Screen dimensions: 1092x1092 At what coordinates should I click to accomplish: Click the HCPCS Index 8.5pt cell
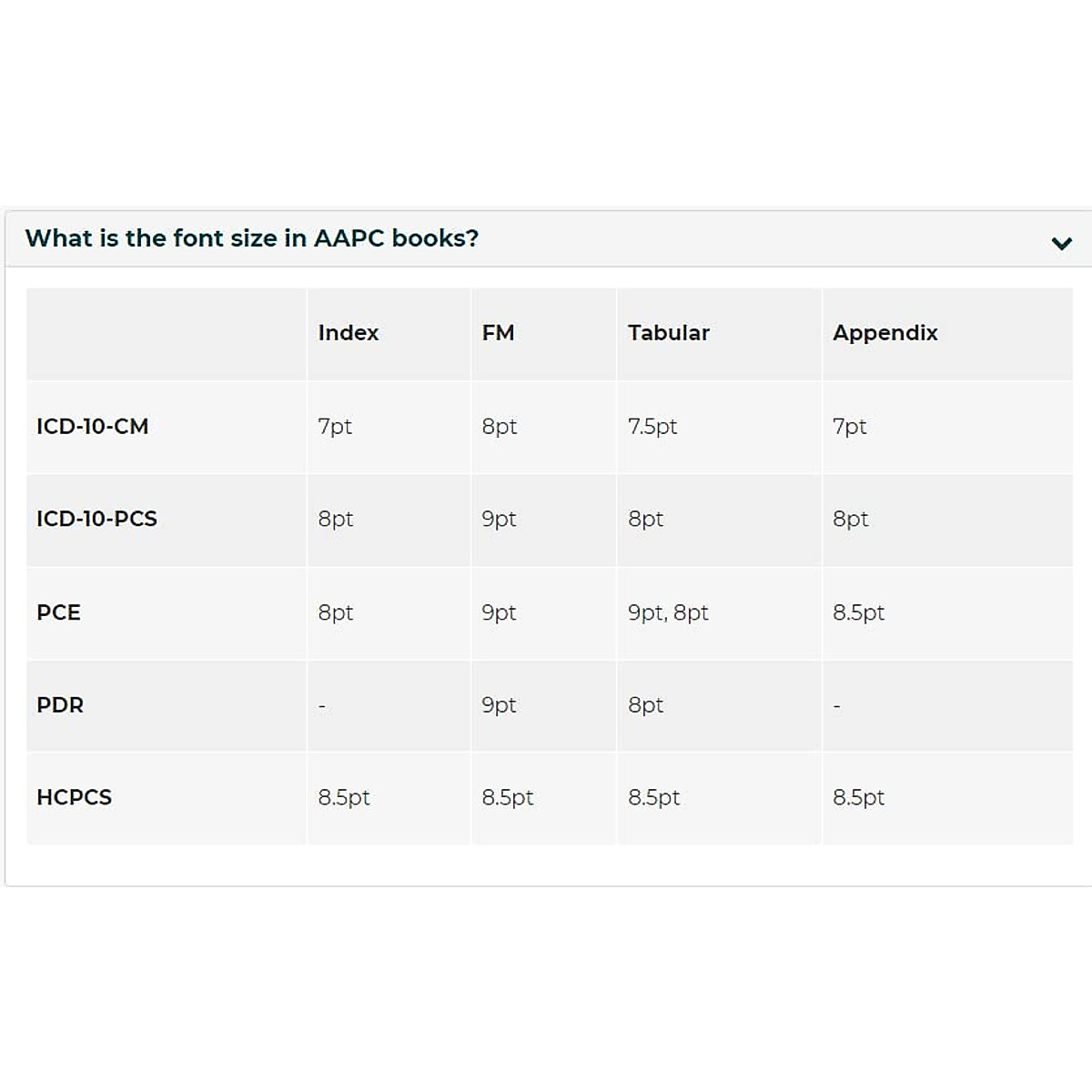344,798
